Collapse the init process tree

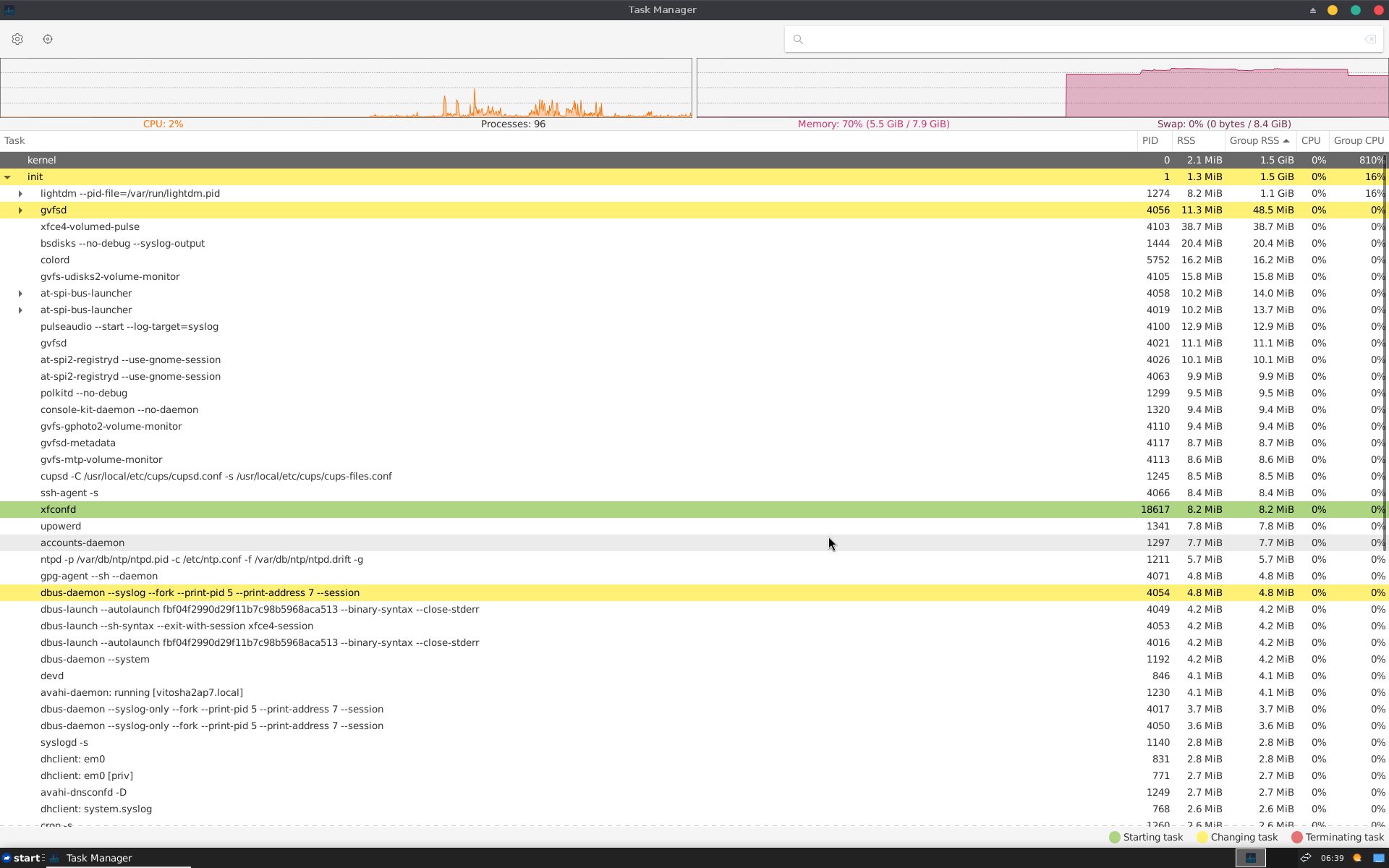coord(7,176)
